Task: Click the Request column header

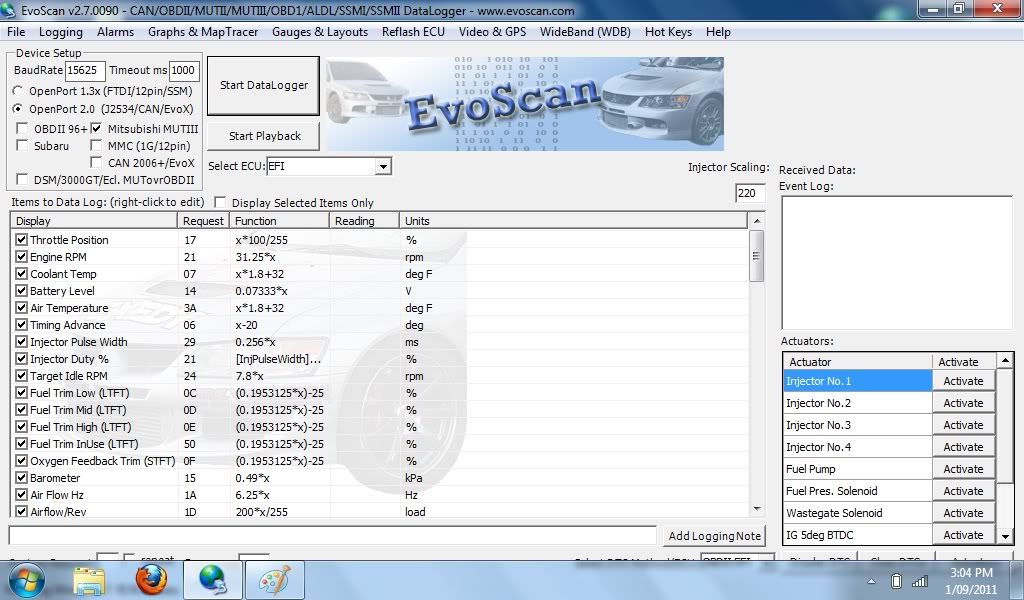Action: [203, 221]
